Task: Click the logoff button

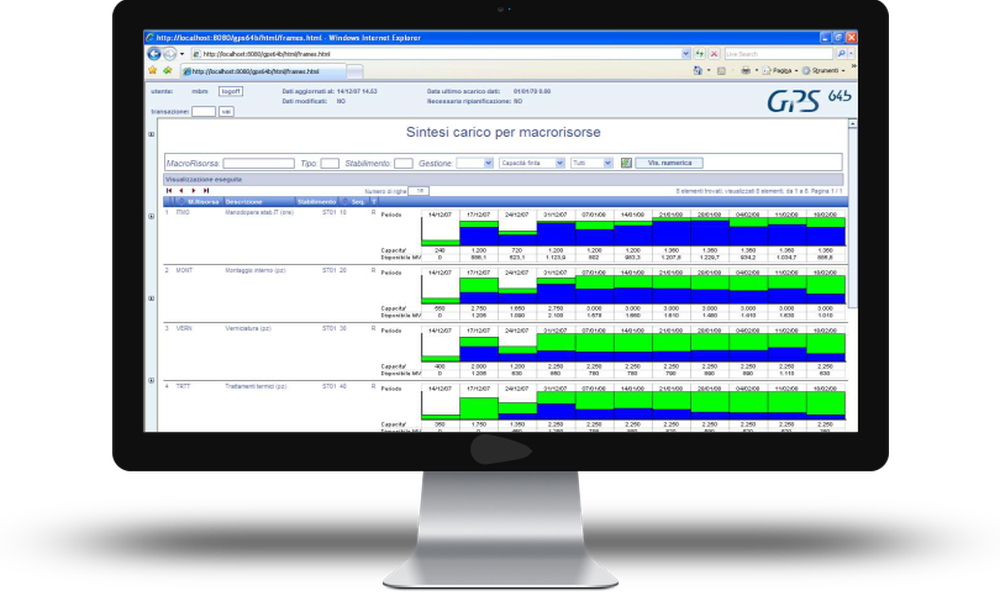Action: click(231, 90)
